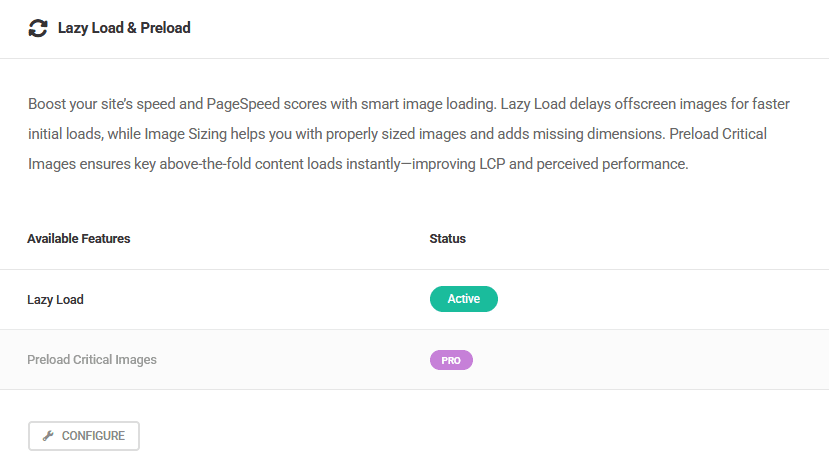
Task: Click the wrench icon on Configure button
Action: click(48, 436)
